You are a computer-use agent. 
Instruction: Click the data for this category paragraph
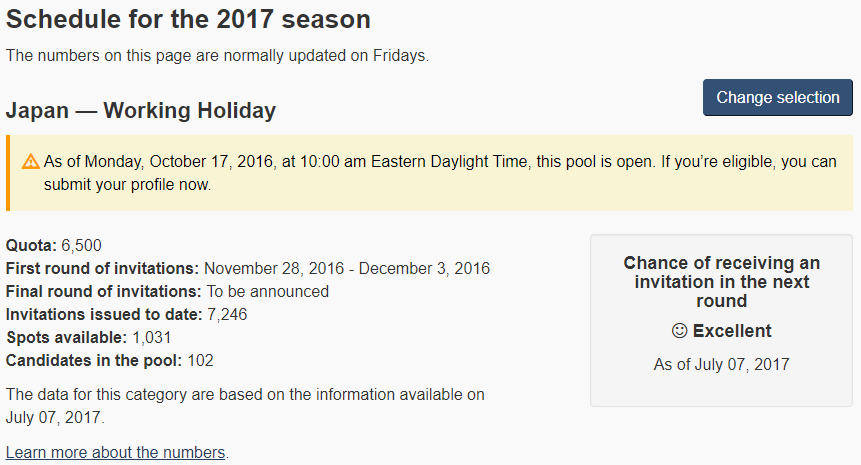point(245,405)
